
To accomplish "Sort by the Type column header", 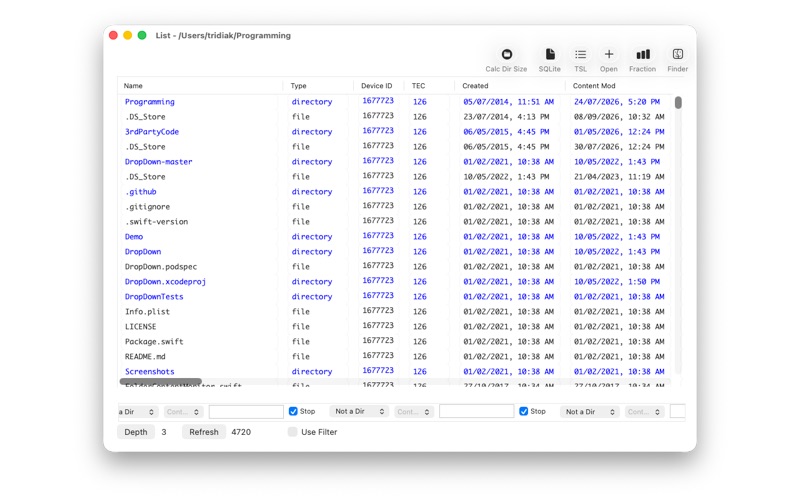I will [318, 86].
